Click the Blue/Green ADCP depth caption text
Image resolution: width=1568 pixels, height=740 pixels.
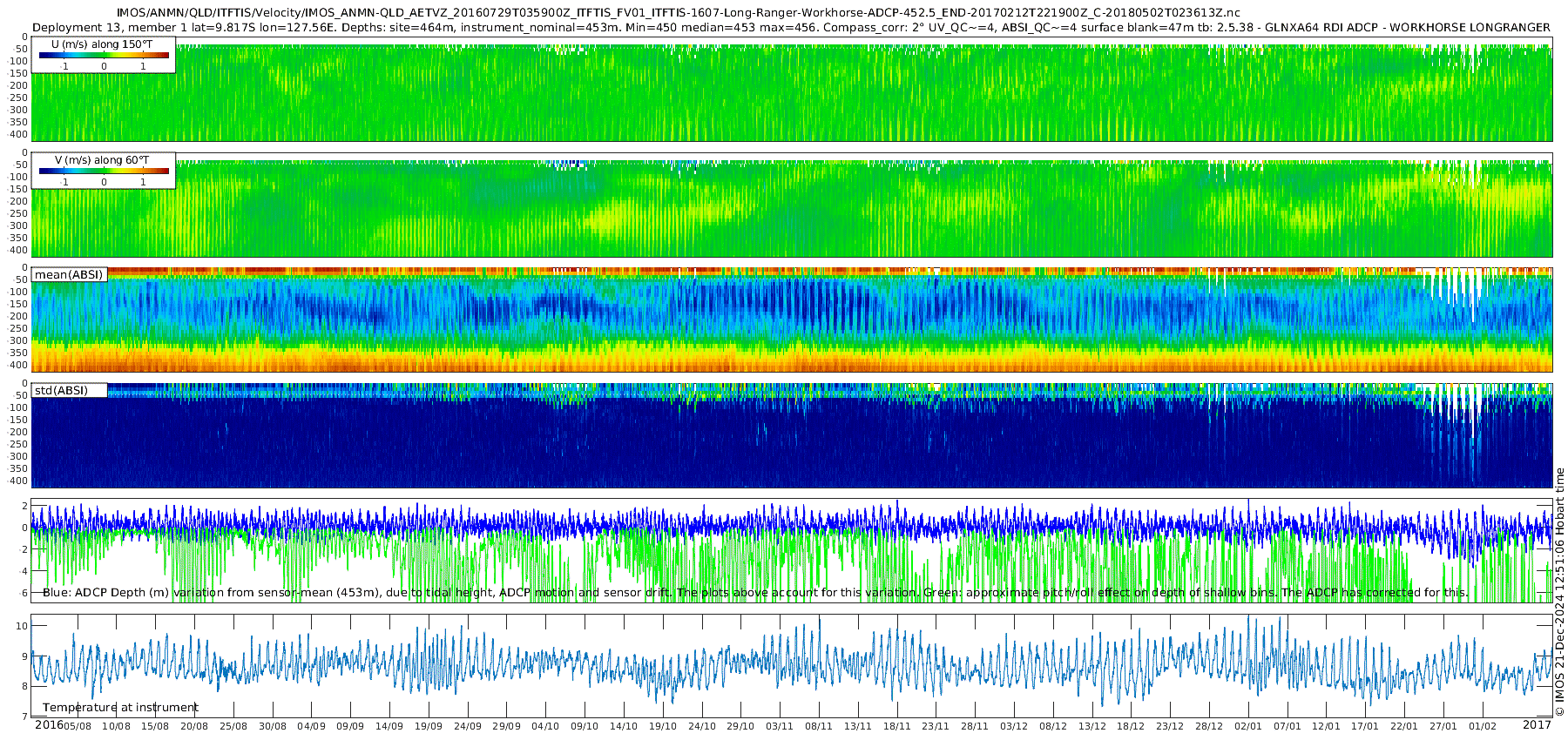pyautogui.click(x=755, y=593)
